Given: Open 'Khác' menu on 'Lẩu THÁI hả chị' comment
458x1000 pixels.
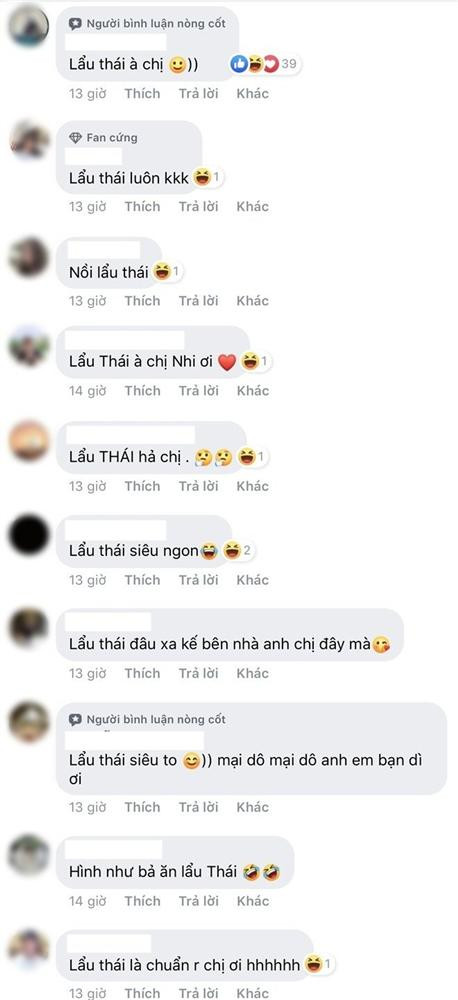Looking at the screenshot, I should tap(253, 487).
